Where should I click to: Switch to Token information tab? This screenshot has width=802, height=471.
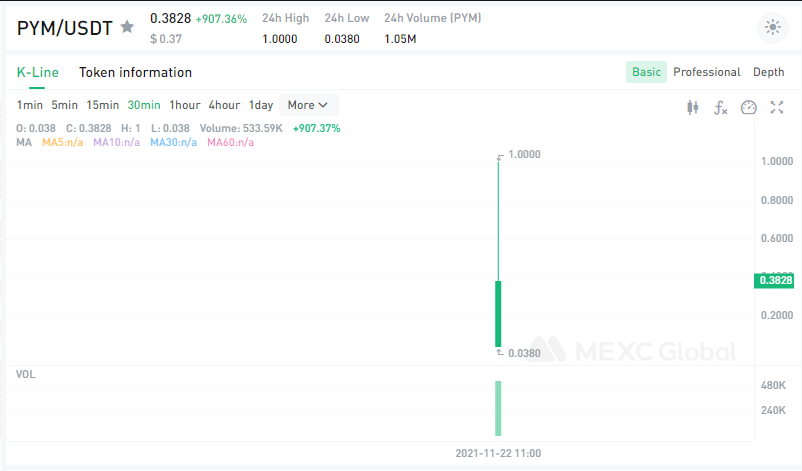136,72
